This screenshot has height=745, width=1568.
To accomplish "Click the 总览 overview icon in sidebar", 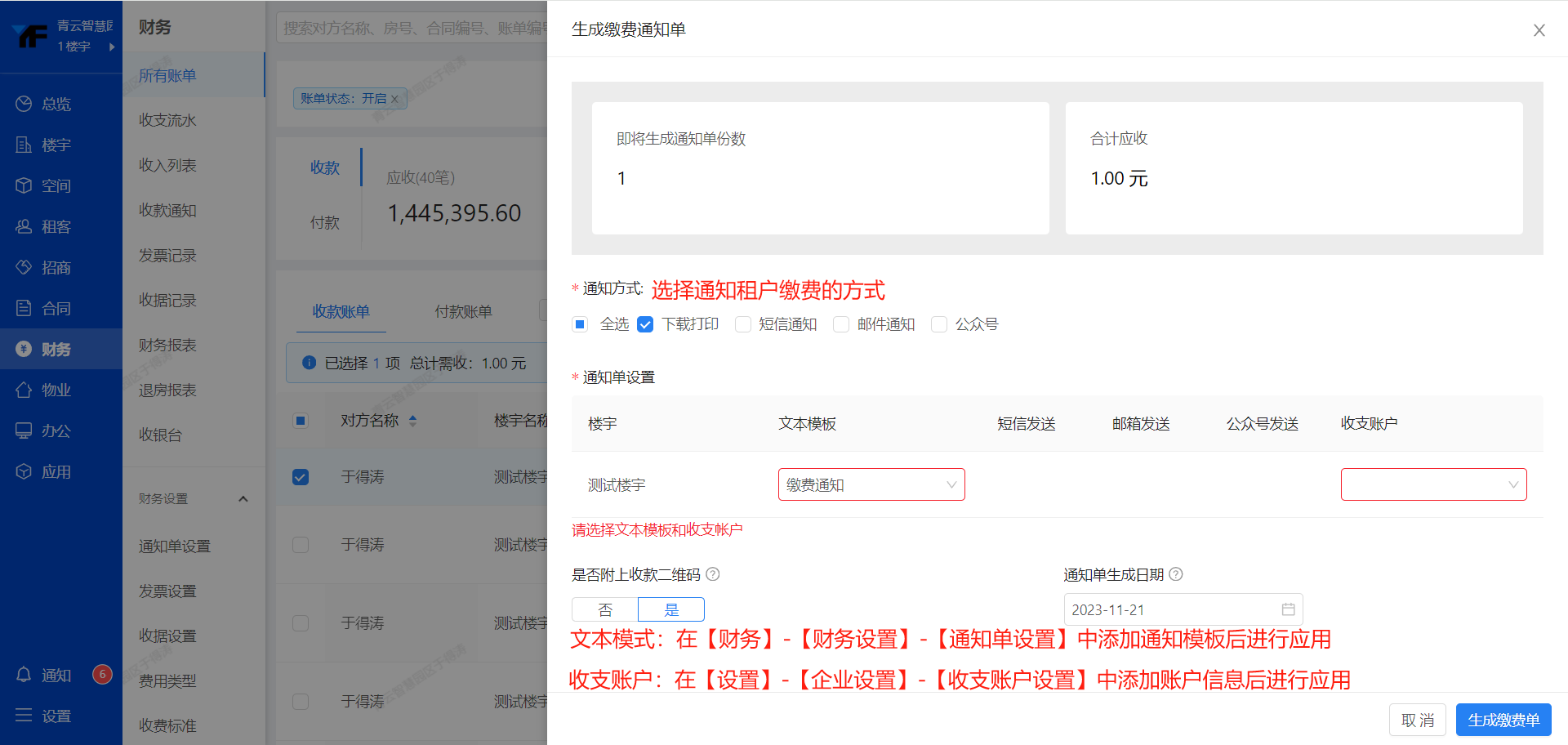I will click(24, 104).
